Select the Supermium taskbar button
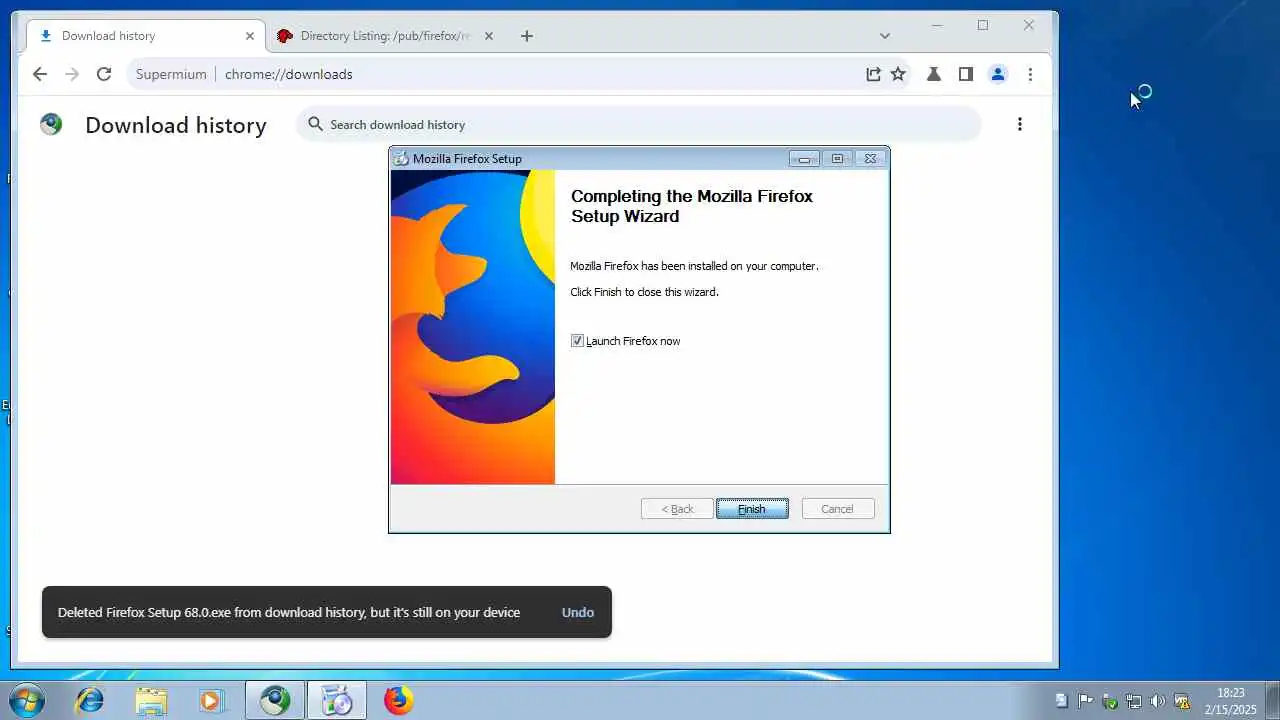The image size is (1280, 720). [275, 700]
